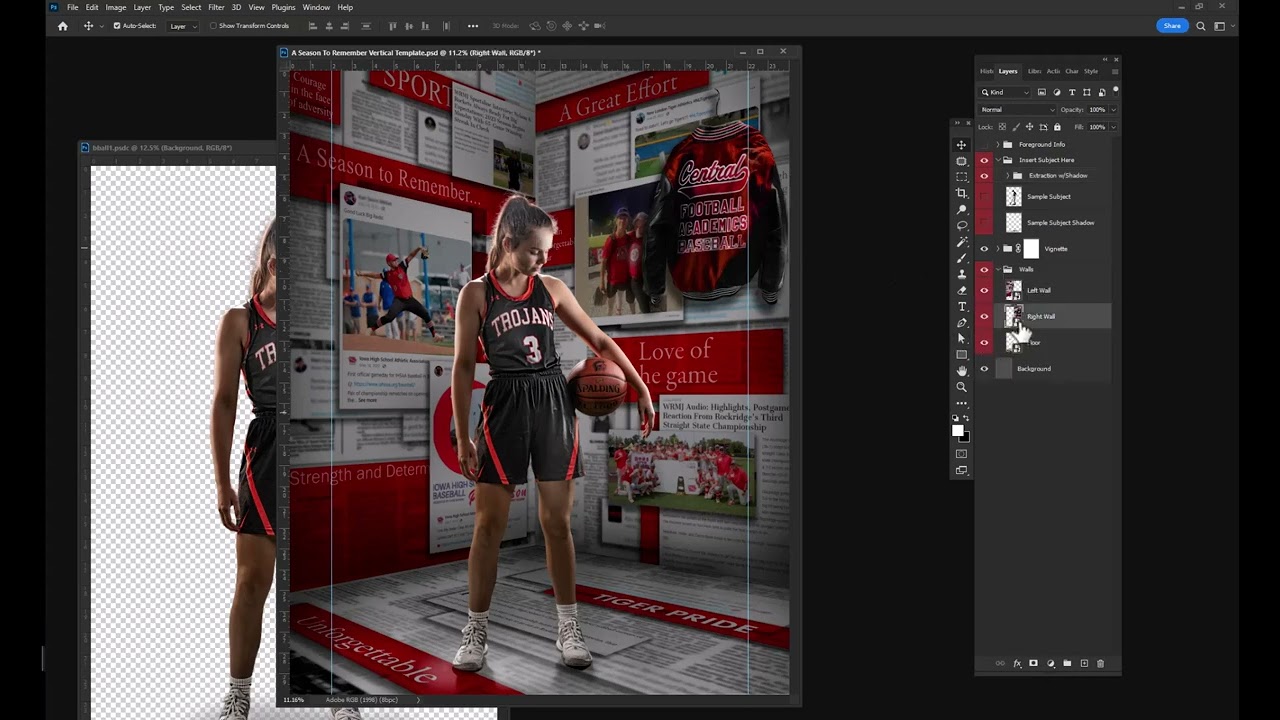
Task: Select the Magic Wand tool
Action: pos(961,242)
